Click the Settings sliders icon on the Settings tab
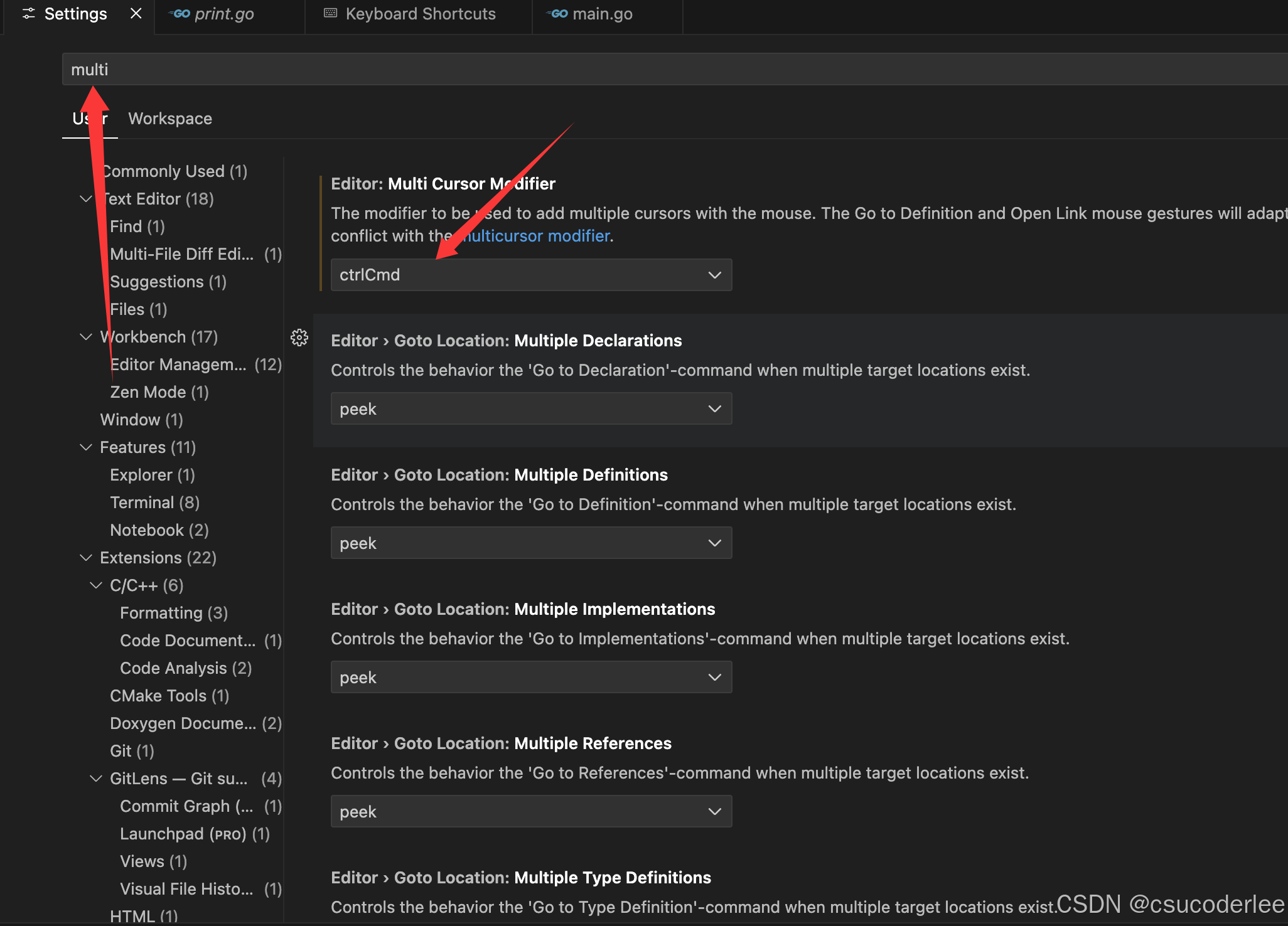This screenshot has width=1288, height=926. point(28,13)
